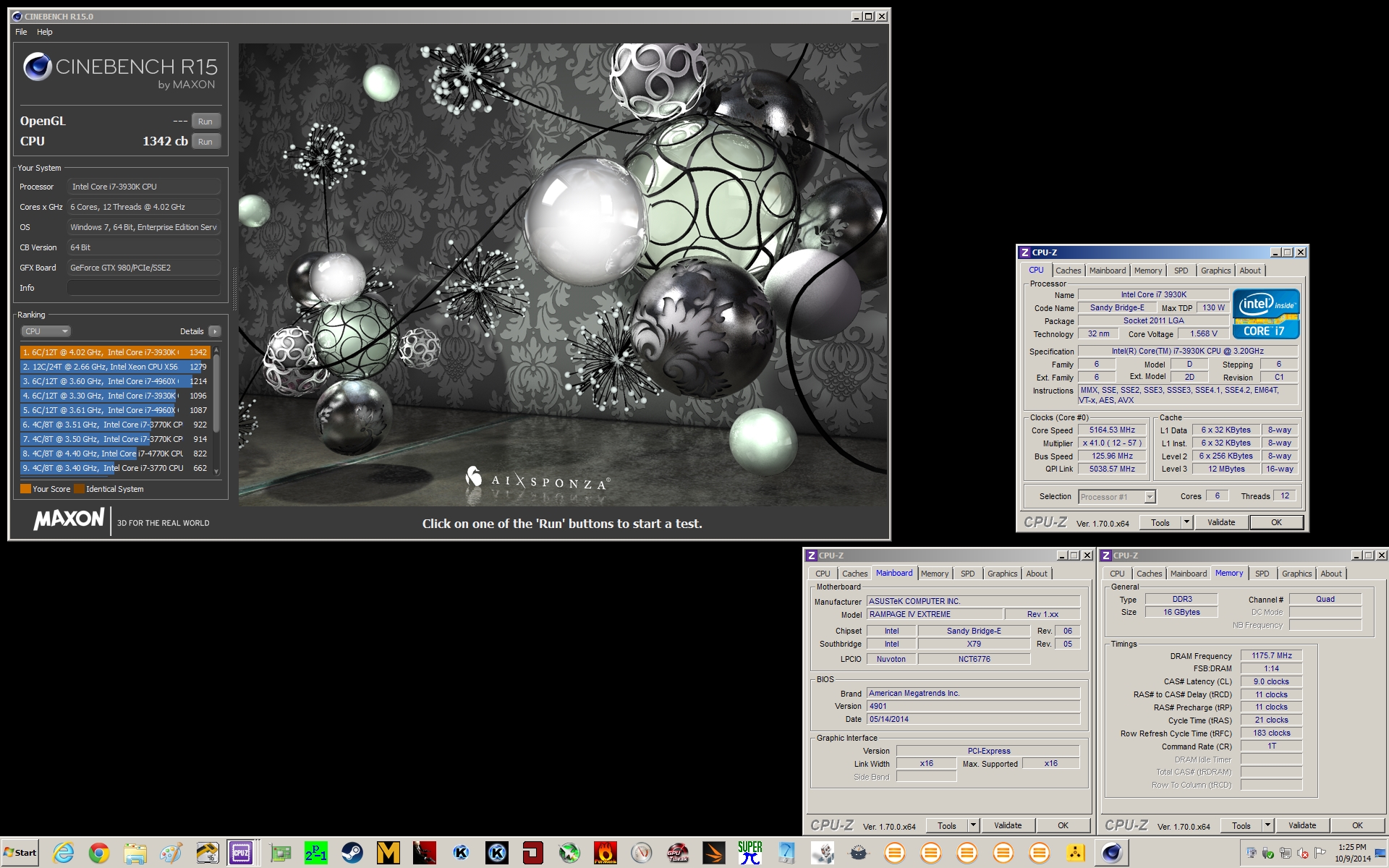Screen dimensions: 1389x868
Task: Open the About tab in top CPU-Z window
Action: pos(1249,271)
